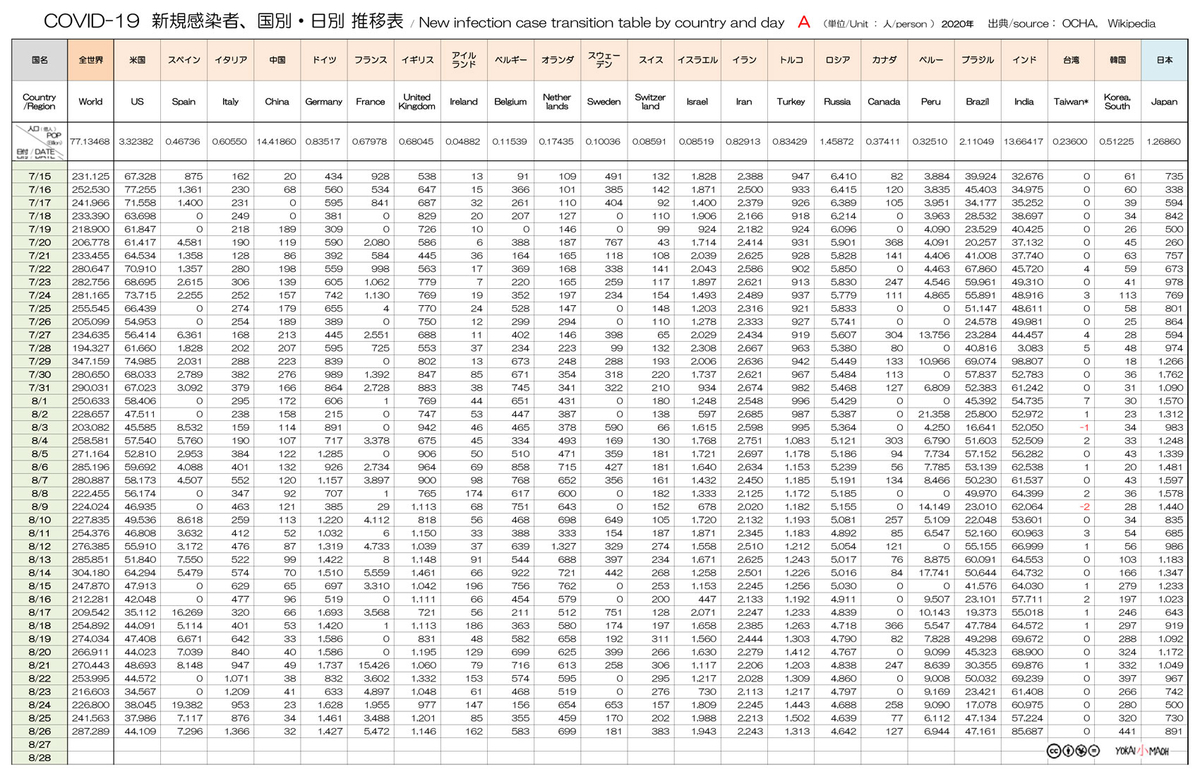
Task: Select the 7/31 date row header
Action: tap(39, 386)
